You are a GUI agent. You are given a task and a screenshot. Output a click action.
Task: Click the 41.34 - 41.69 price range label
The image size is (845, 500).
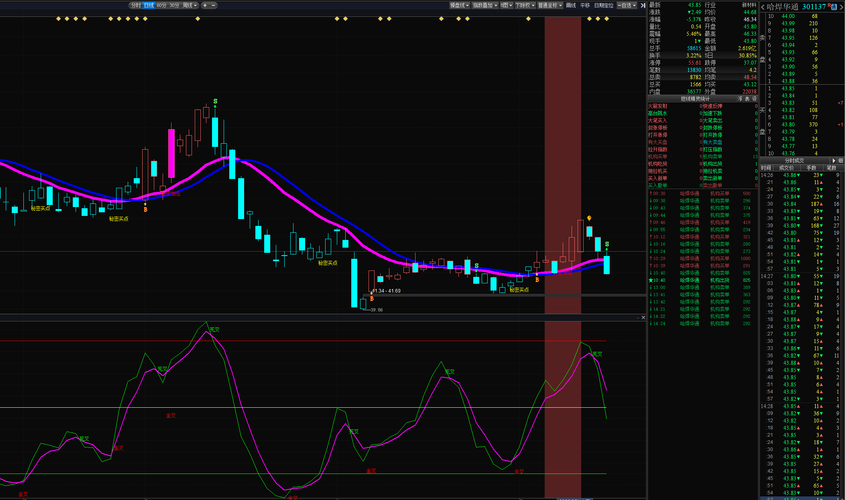point(386,291)
